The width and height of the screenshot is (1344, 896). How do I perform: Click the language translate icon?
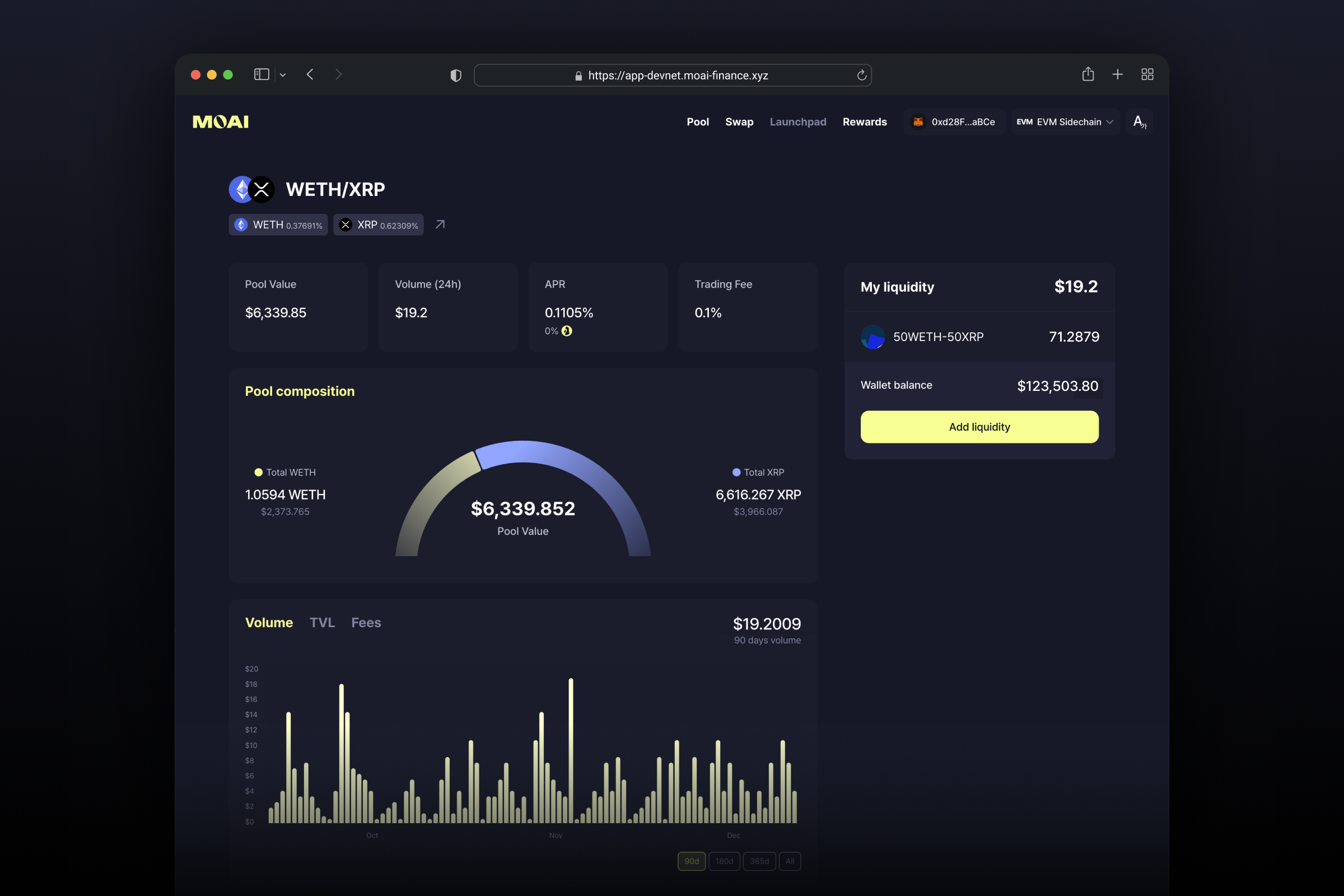(x=1139, y=122)
